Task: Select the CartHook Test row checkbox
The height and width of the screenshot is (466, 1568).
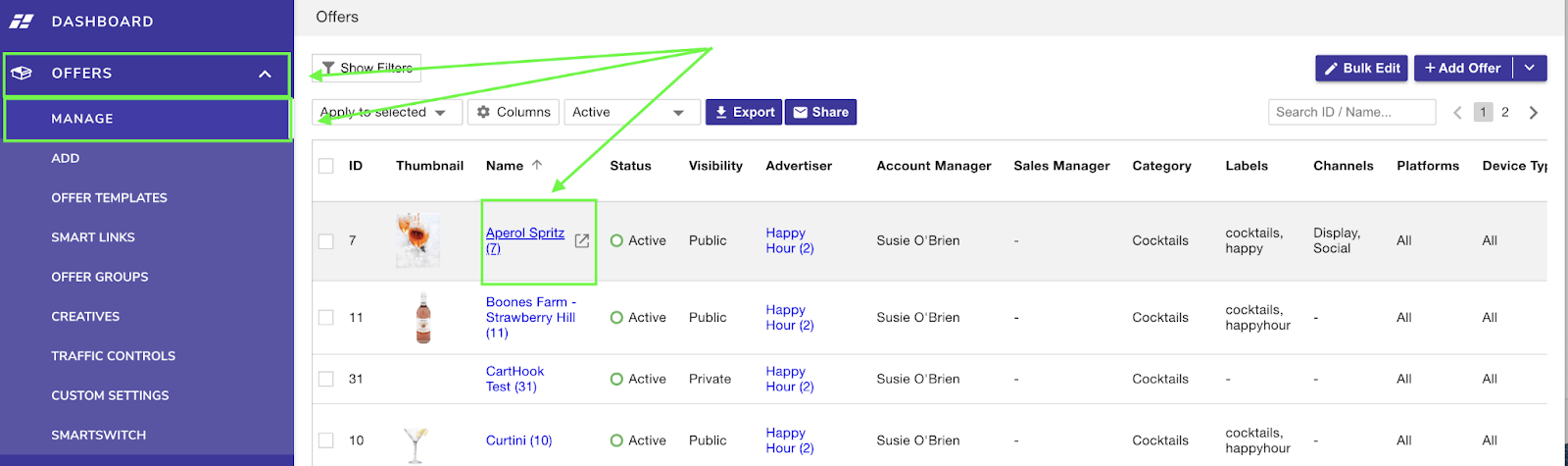Action: click(x=326, y=379)
